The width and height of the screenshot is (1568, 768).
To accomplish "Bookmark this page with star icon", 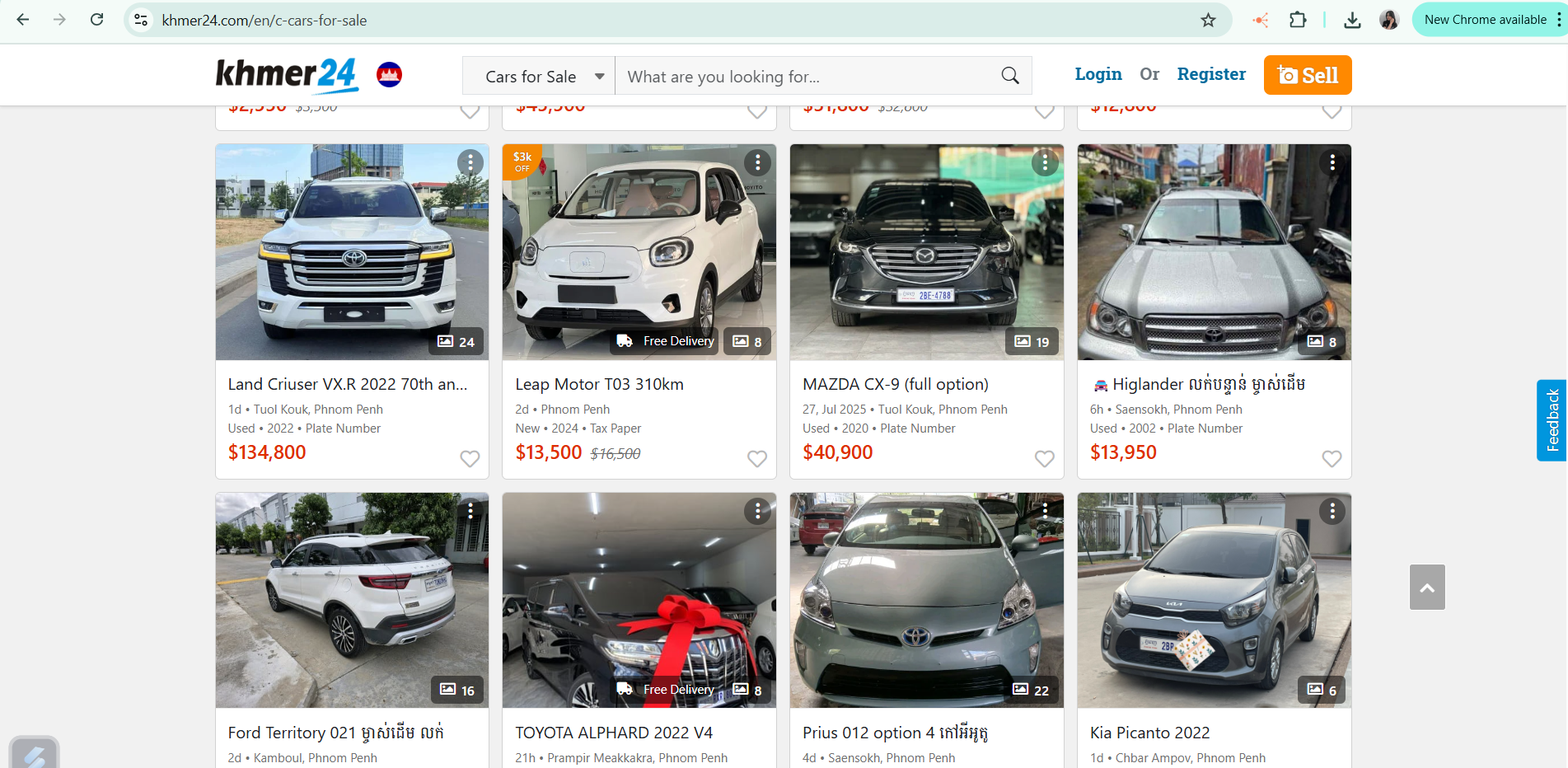I will [1208, 20].
